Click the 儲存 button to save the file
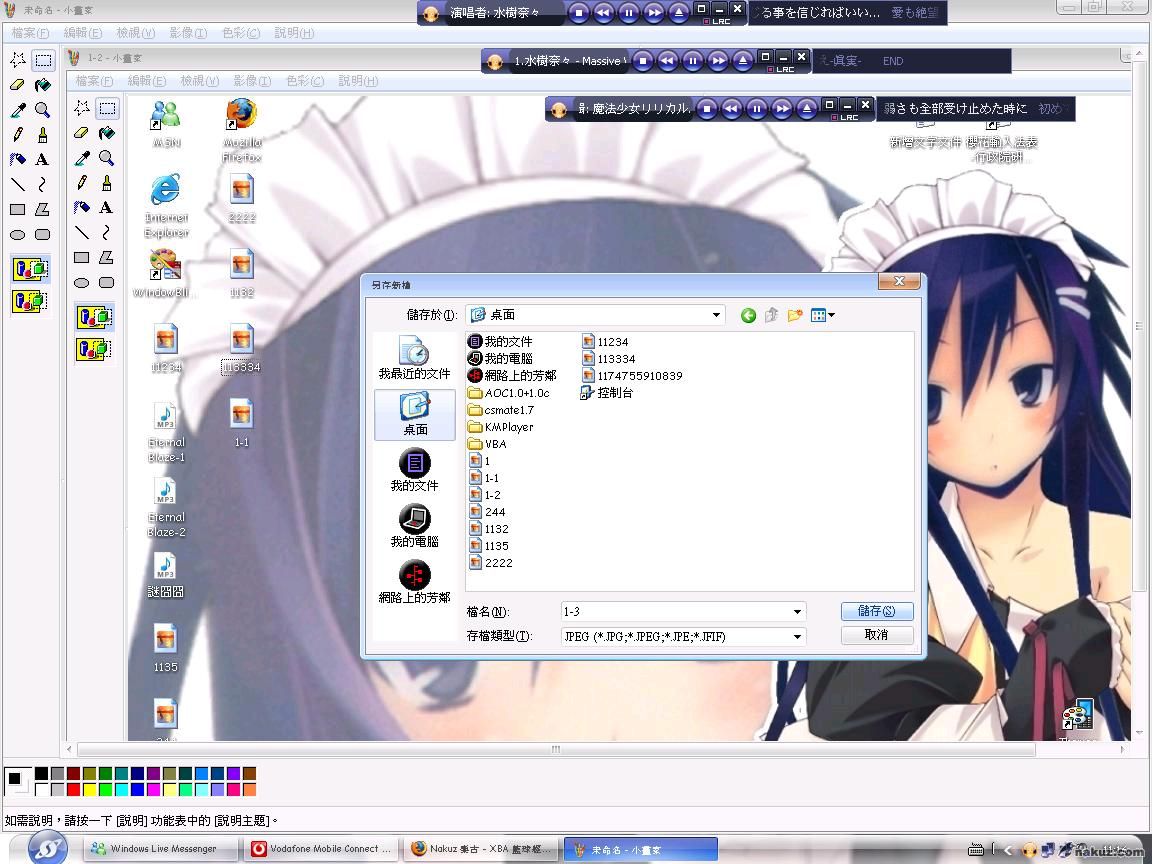Screen dimensions: 1152x864 (x=877, y=611)
